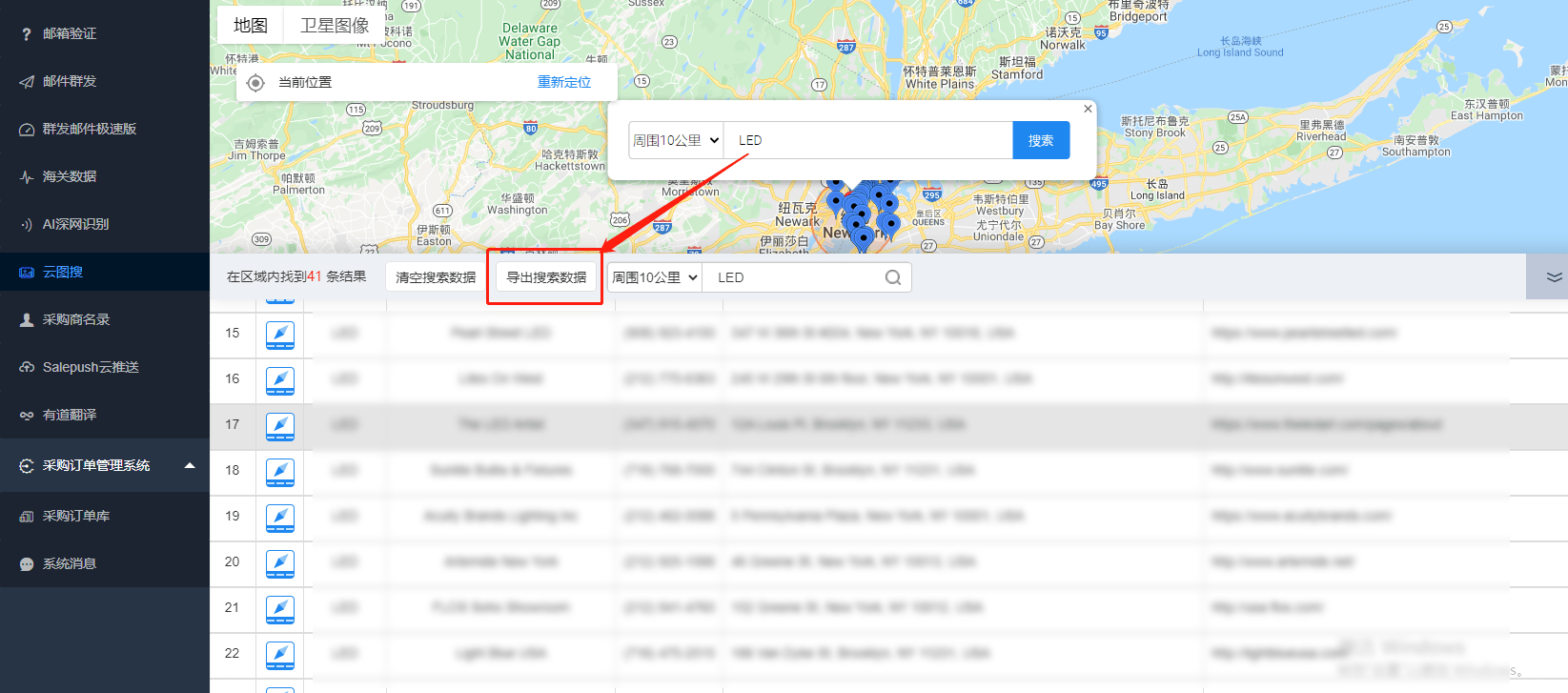Click row number 19 in the table

pos(233,516)
